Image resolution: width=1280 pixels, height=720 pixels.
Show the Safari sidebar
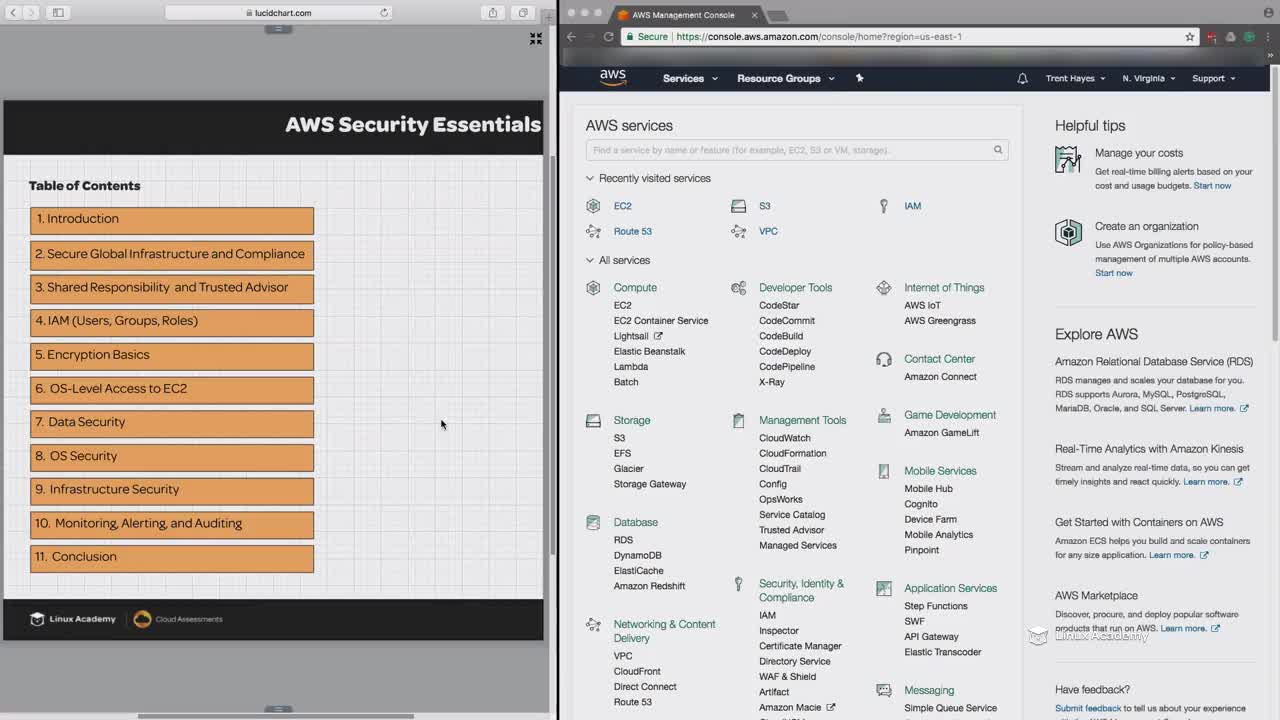[x=58, y=13]
